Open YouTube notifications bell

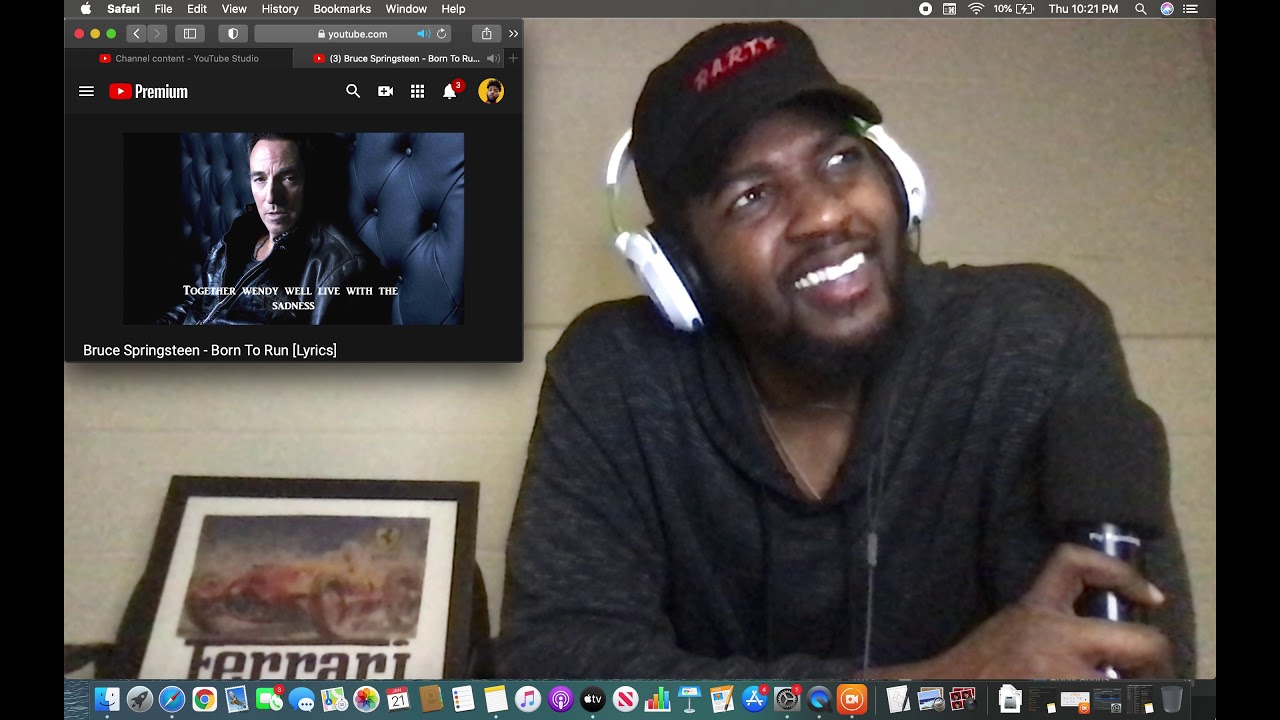pos(450,91)
